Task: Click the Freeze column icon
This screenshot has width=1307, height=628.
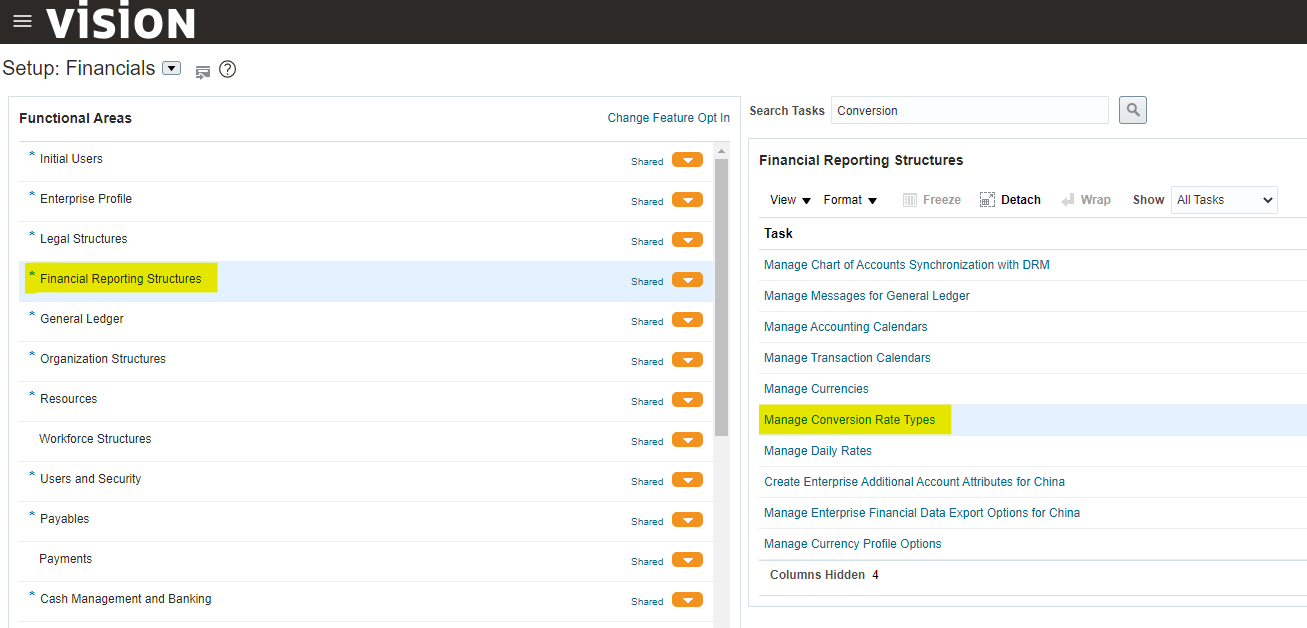Action: (x=910, y=200)
